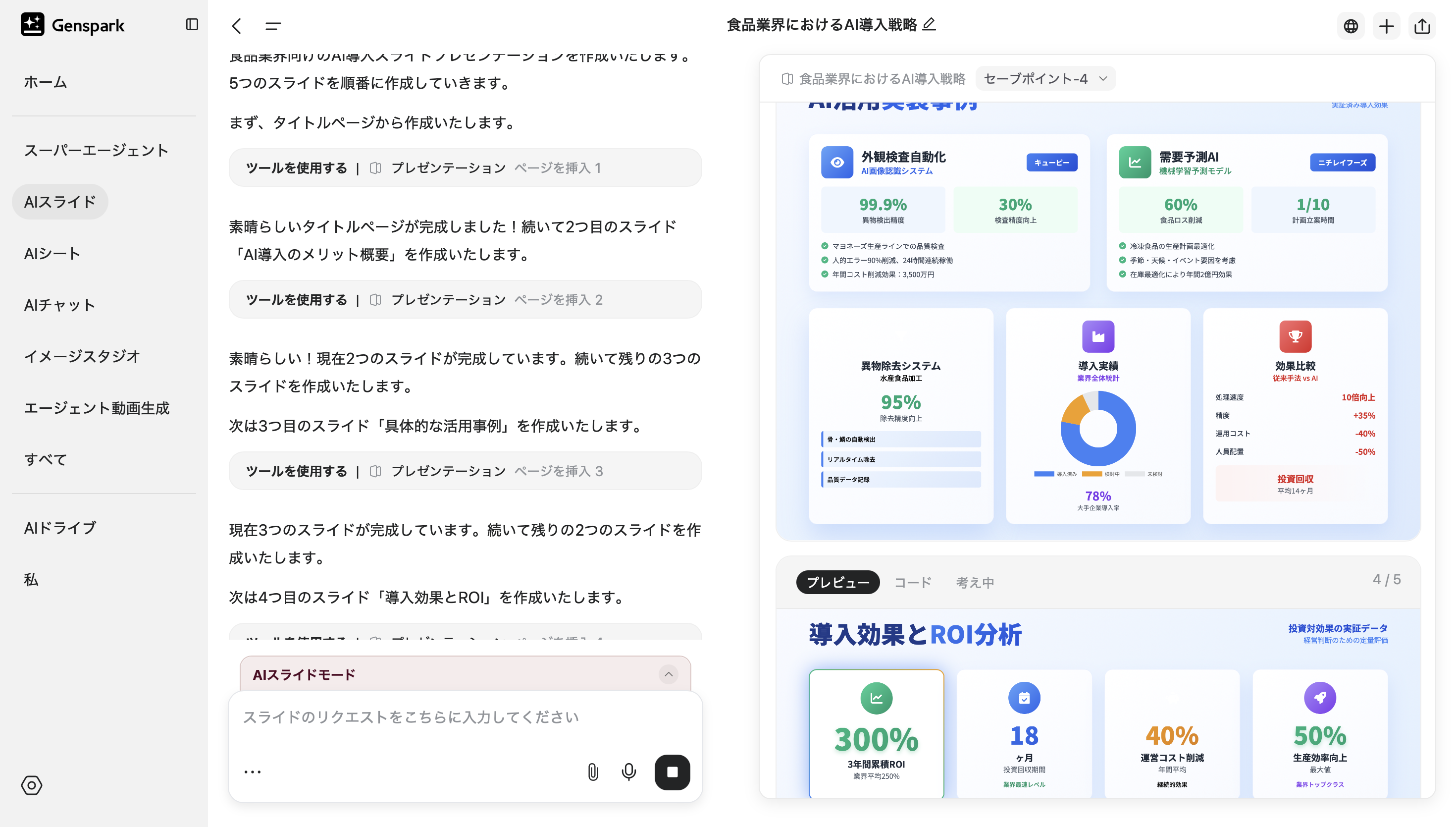The width and height of the screenshot is (1456, 827).
Task: Share the presentation via export icon
Action: click(1422, 26)
